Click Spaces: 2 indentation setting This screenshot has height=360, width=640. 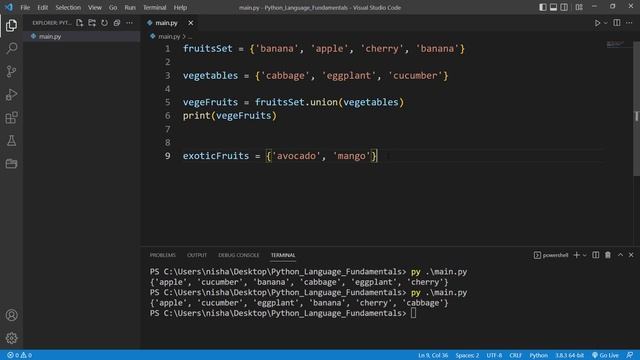467,355
